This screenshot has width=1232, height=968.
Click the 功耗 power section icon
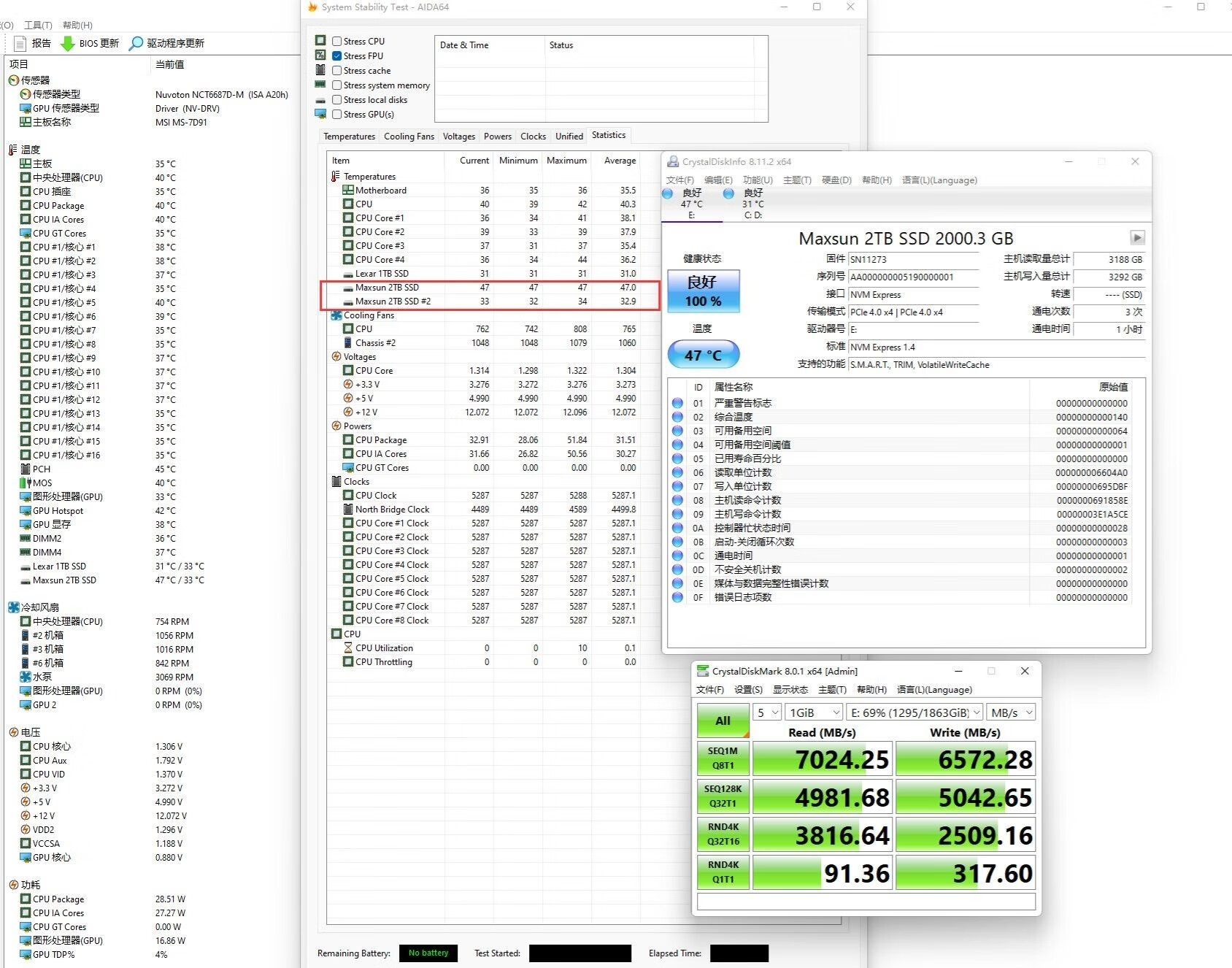click(14, 885)
